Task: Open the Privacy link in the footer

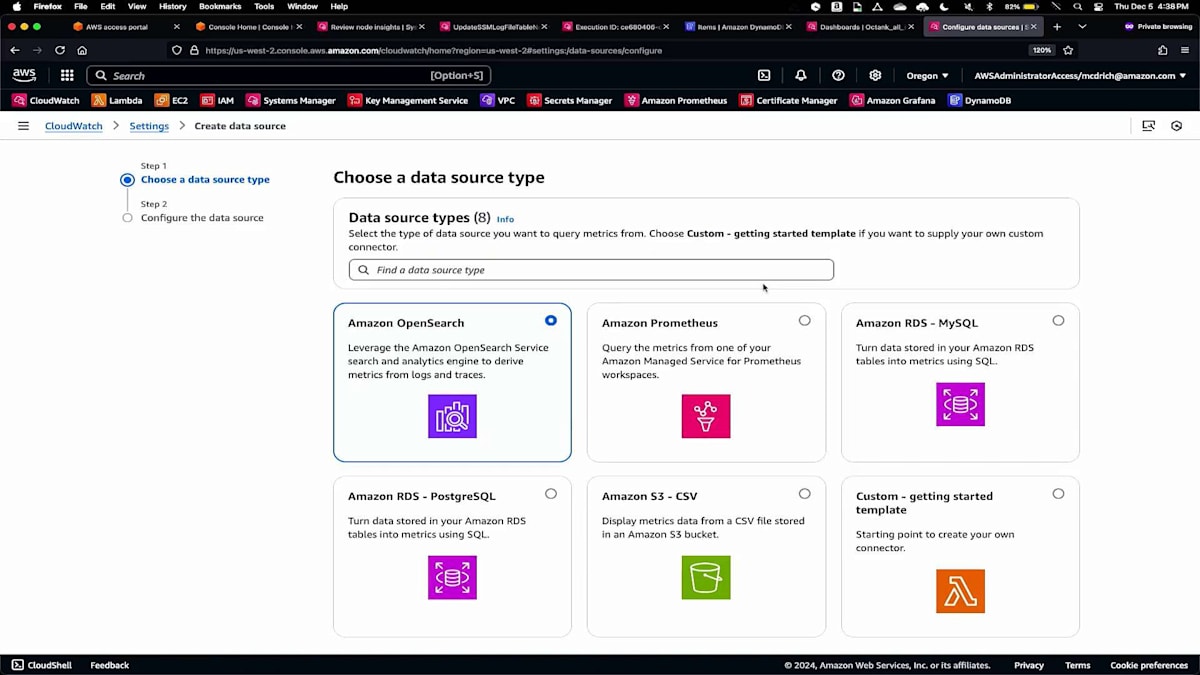Action: (x=1029, y=665)
